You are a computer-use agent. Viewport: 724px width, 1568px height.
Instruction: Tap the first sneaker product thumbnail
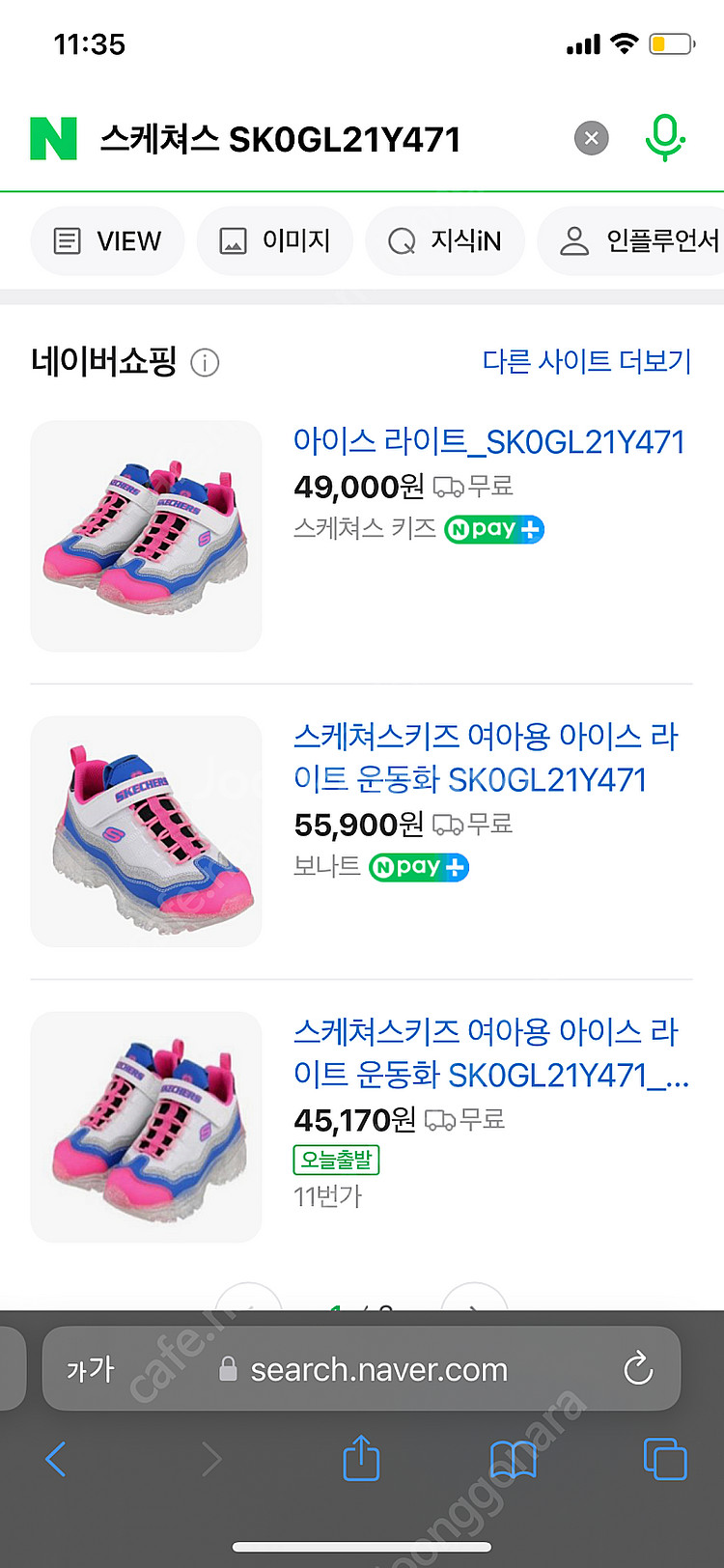point(147,536)
